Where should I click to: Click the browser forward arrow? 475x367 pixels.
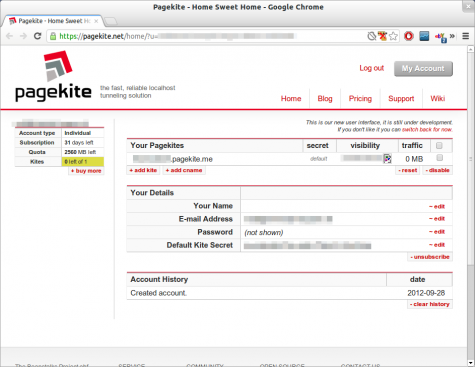[x=23, y=36]
